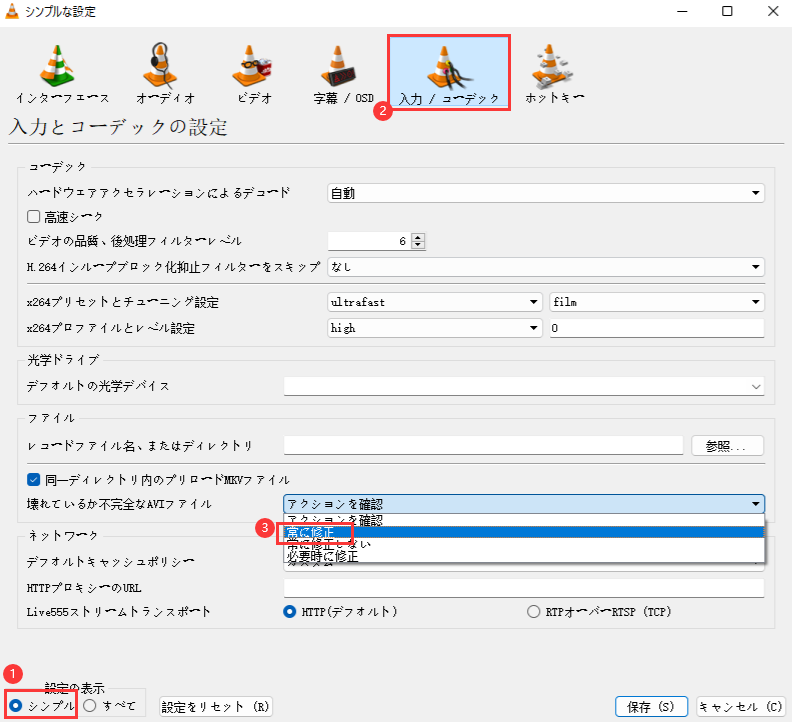This screenshot has height=722, width=792.
Task: Click the 参照... browse button
Action: pyautogui.click(x=727, y=446)
